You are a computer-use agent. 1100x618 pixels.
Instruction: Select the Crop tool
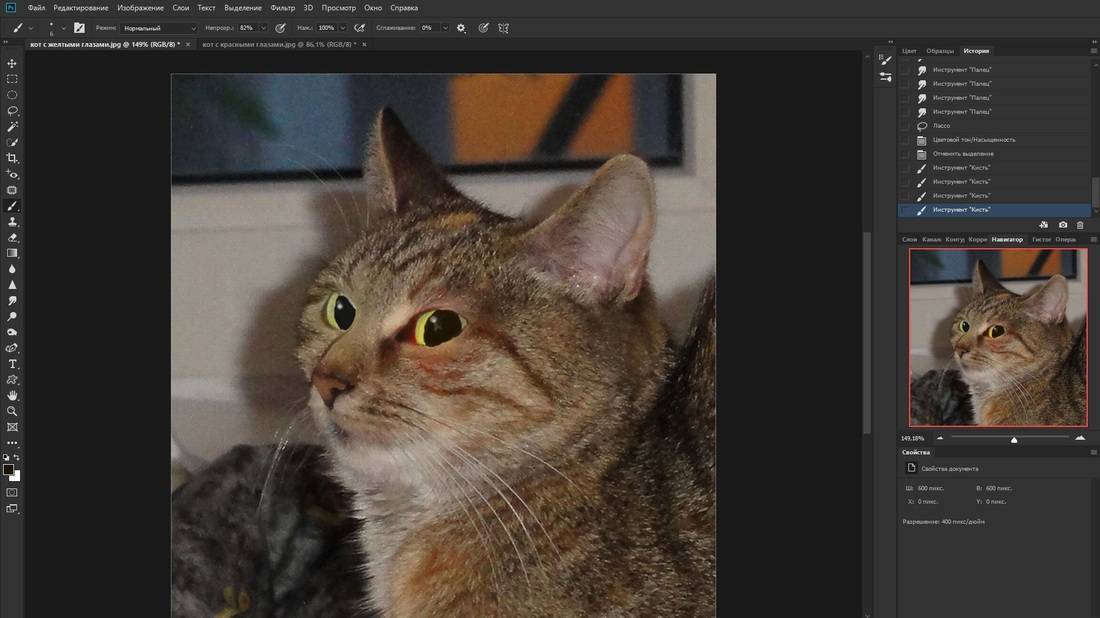coord(12,158)
